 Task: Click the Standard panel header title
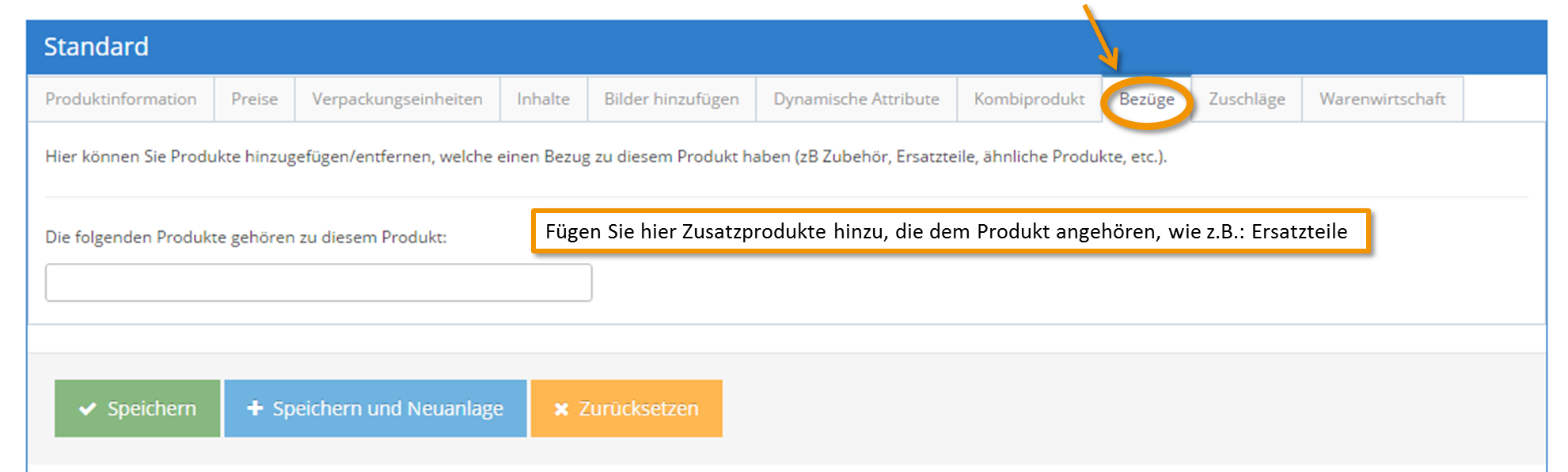click(97, 47)
